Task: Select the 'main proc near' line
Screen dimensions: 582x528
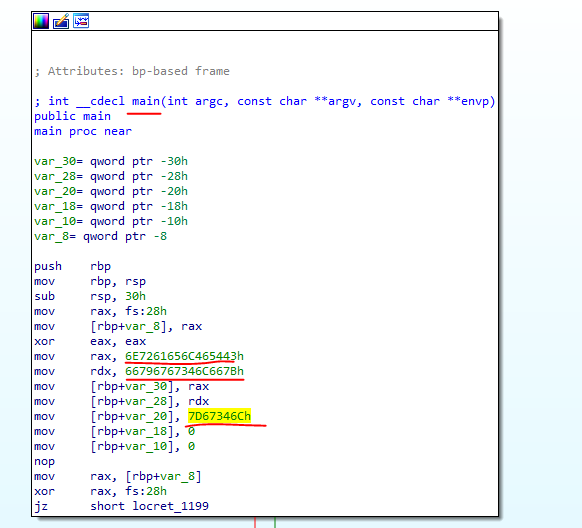Action: pyautogui.click(x=83, y=131)
